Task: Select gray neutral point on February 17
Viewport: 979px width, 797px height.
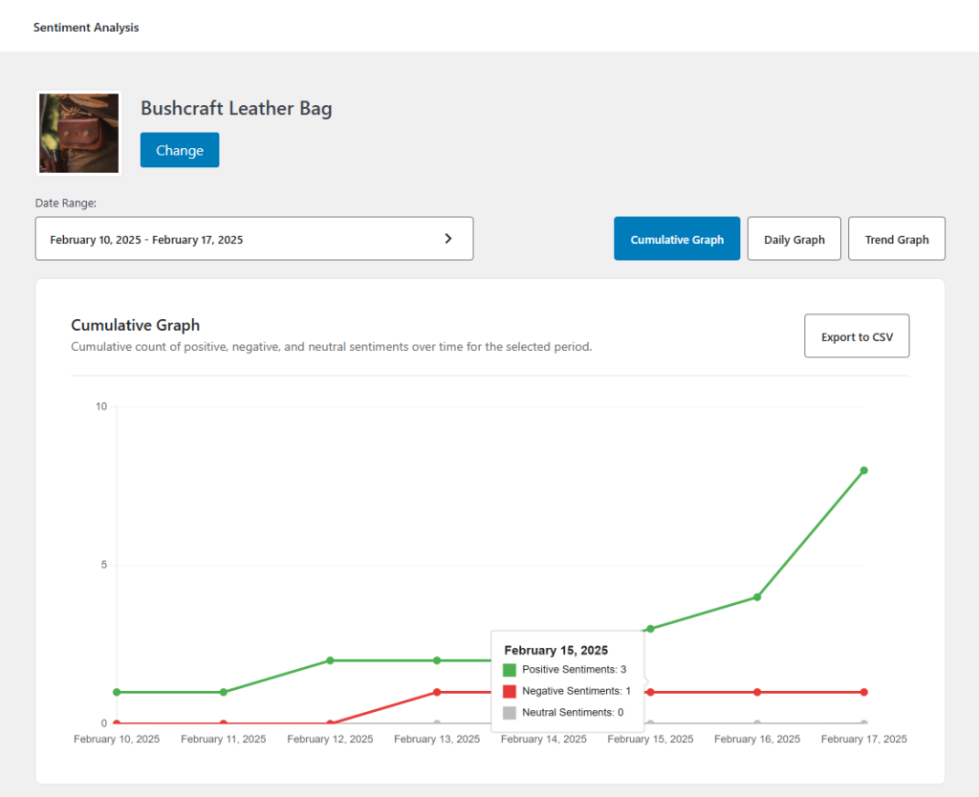Action: [864, 723]
